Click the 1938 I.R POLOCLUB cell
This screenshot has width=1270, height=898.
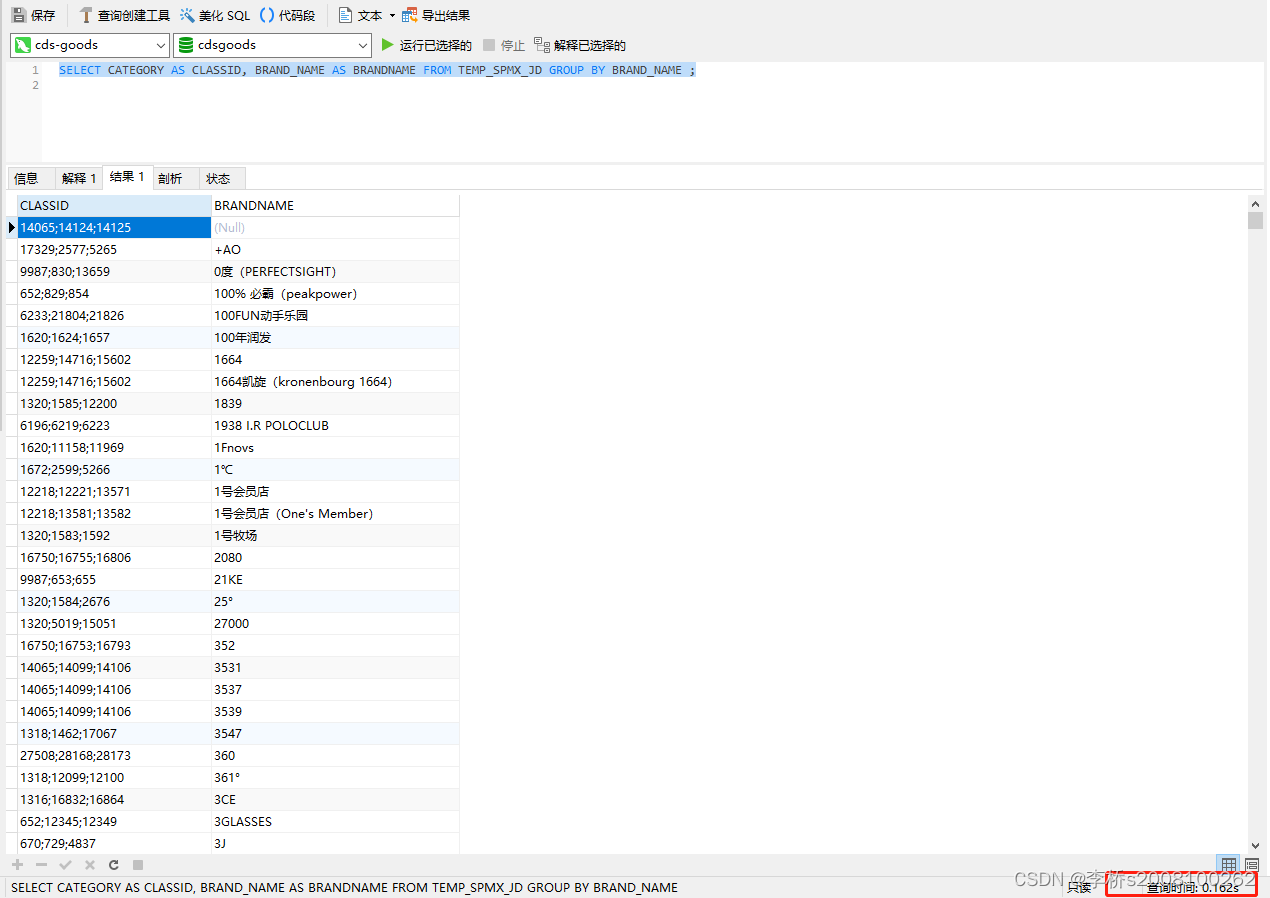point(335,425)
